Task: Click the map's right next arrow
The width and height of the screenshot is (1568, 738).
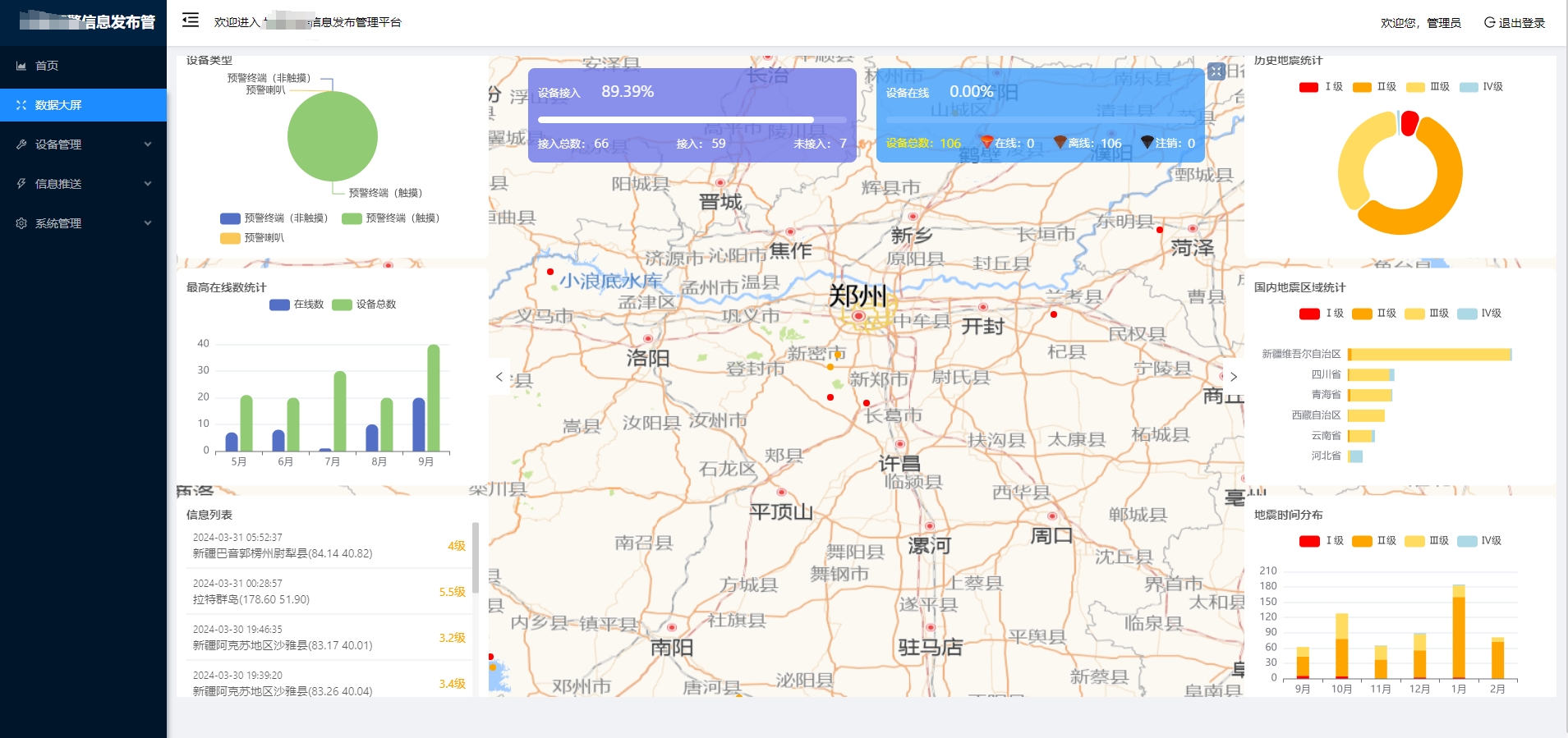Action: (x=1234, y=377)
